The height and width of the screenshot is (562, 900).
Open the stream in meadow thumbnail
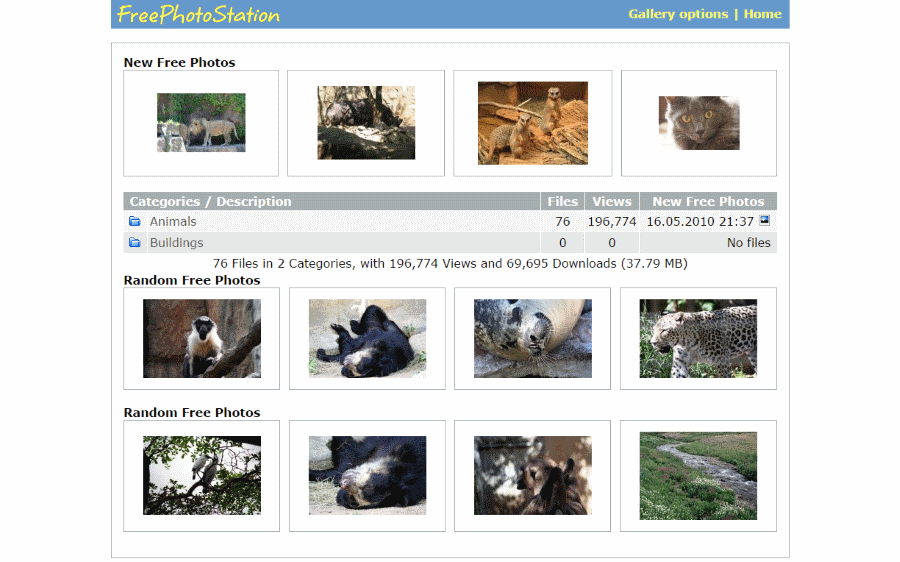[698, 476]
